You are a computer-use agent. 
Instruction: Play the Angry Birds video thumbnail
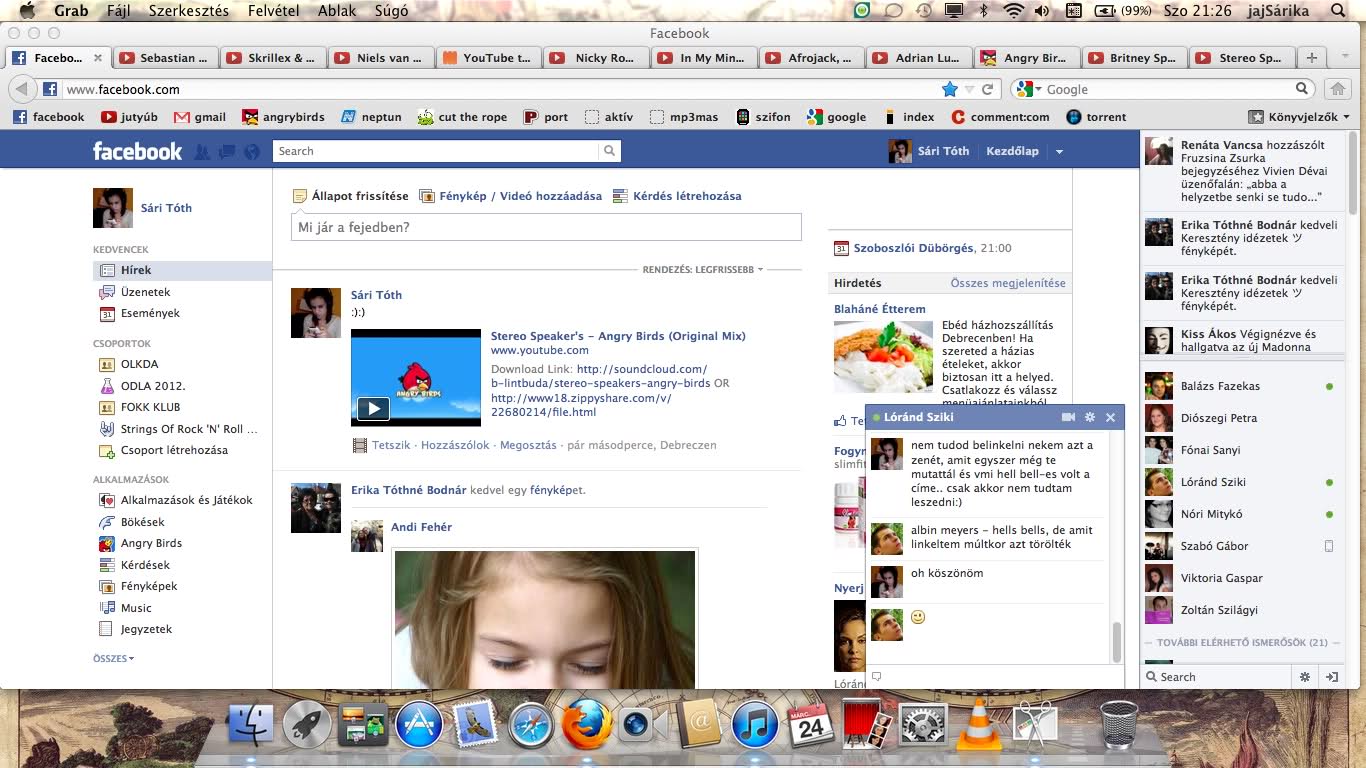415,378
